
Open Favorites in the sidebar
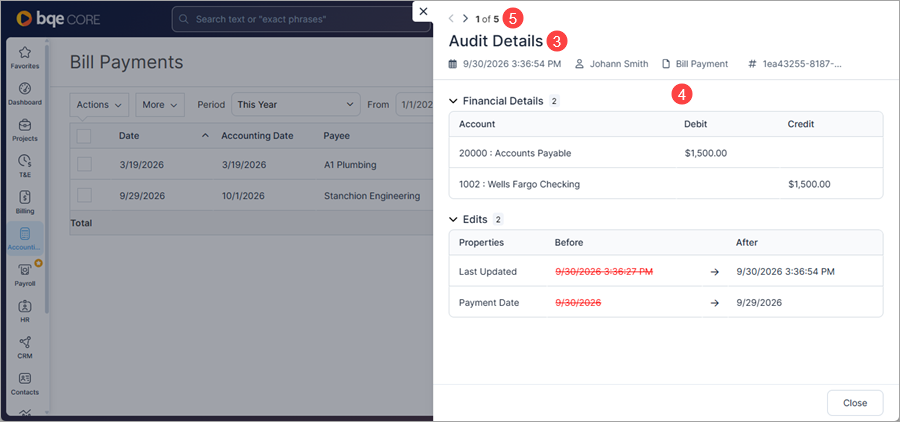(x=25, y=58)
